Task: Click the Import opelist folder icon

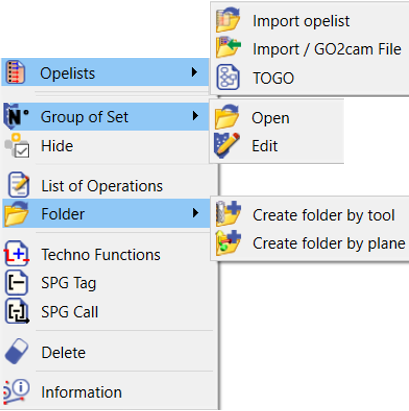Action: point(228,20)
